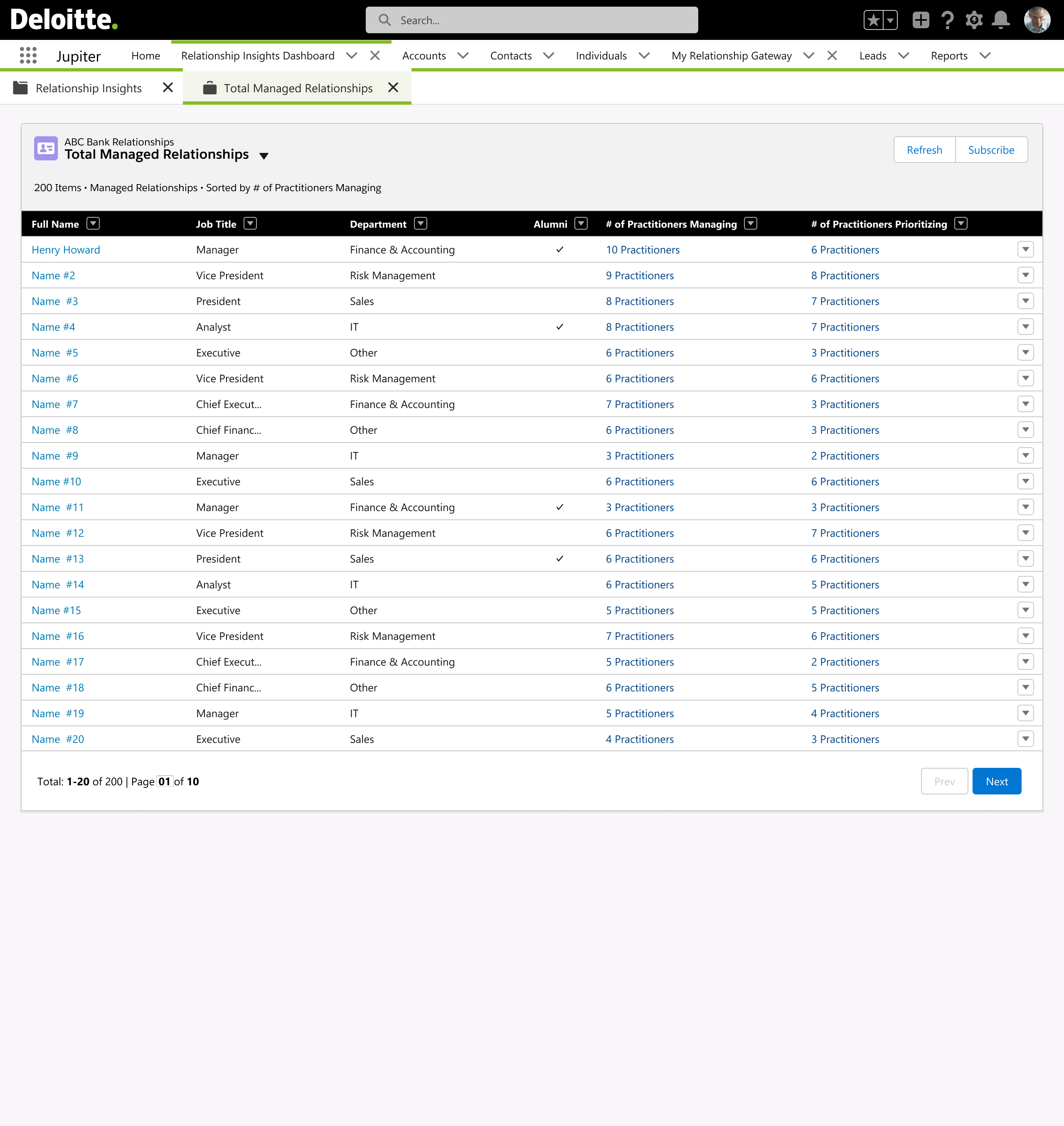
Task: Close the My Relationship Gateway tab
Action: (x=832, y=56)
